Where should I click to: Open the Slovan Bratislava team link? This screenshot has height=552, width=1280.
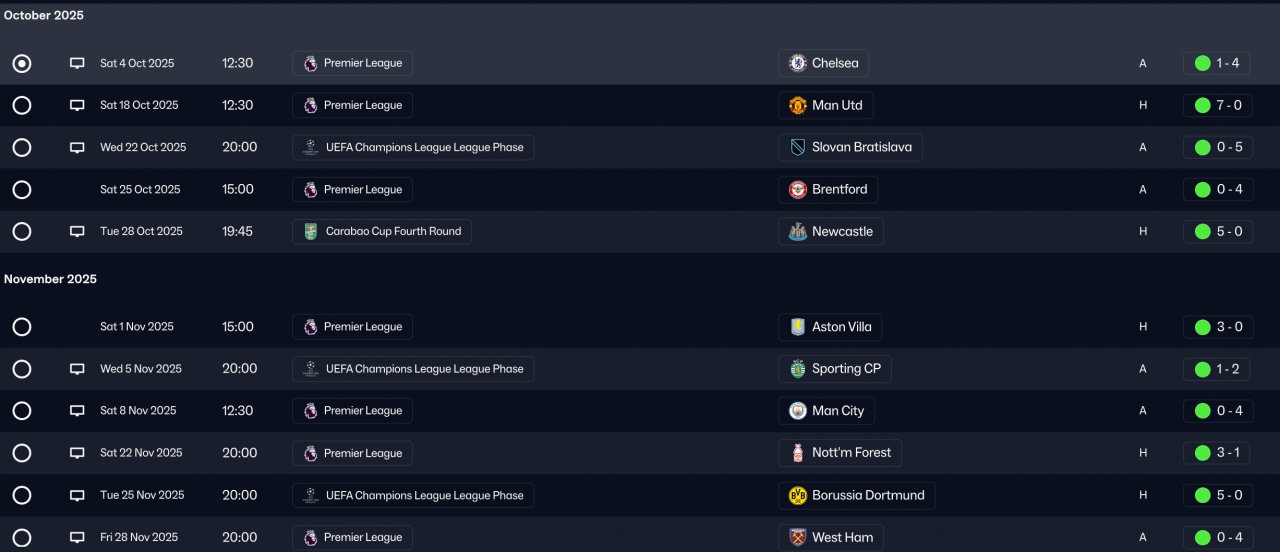coord(850,147)
